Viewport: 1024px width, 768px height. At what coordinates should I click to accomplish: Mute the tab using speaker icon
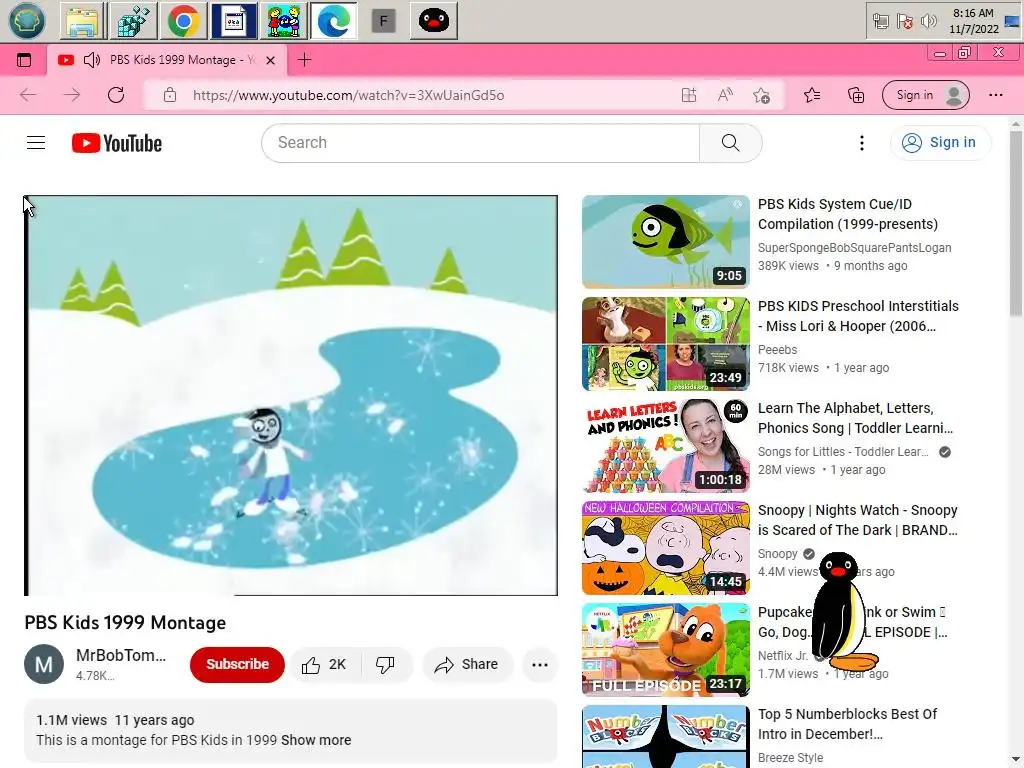coord(92,60)
